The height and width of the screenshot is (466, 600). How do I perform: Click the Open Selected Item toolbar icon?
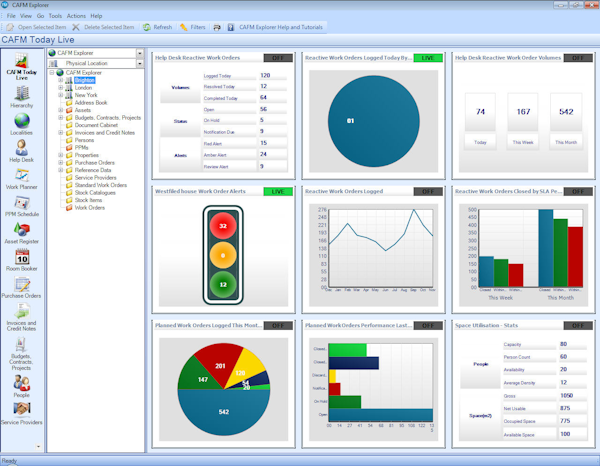[10, 27]
